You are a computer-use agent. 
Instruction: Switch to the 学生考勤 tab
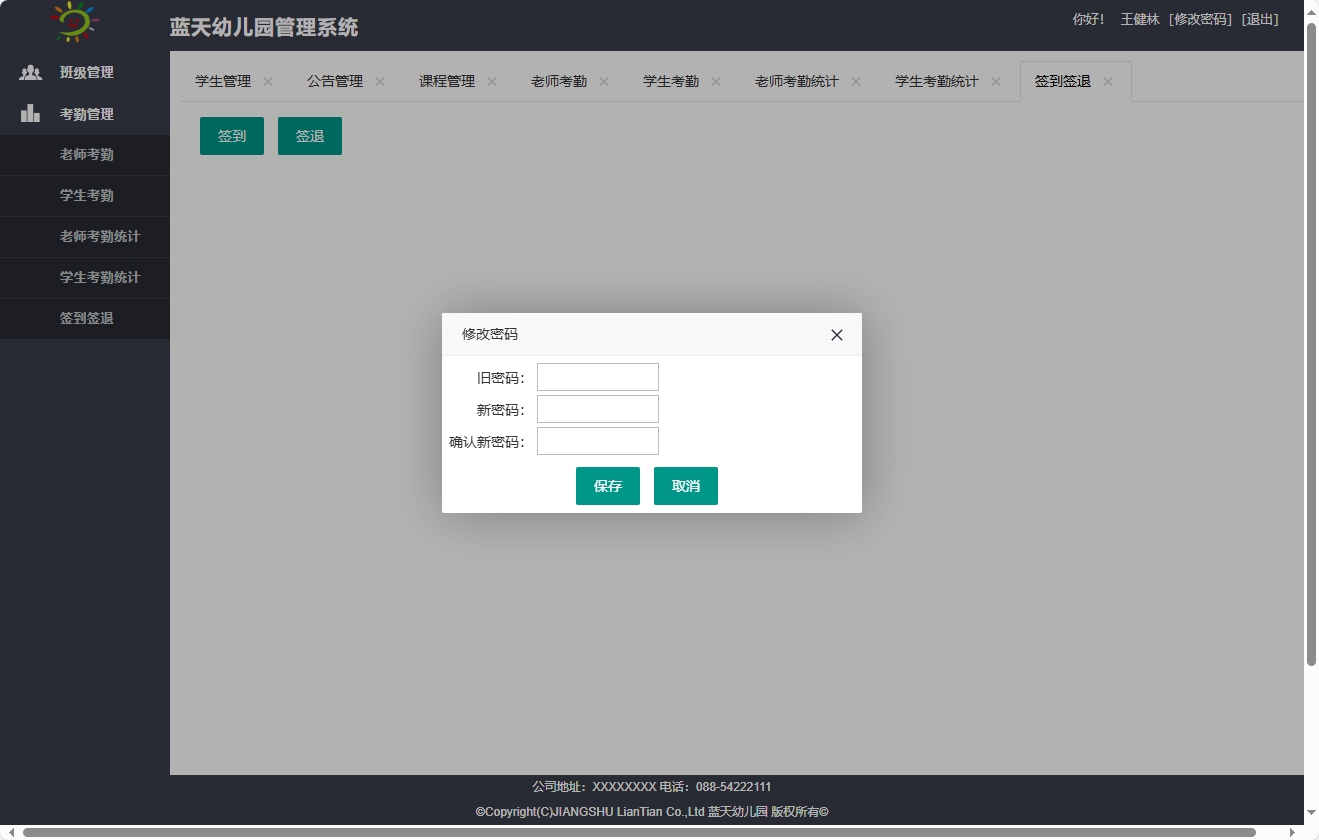click(x=671, y=81)
